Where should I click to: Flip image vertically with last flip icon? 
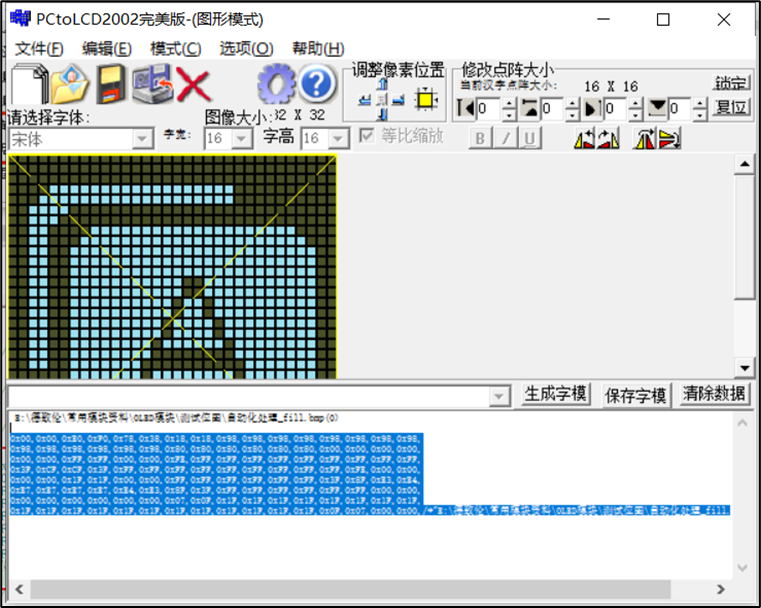[669, 139]
